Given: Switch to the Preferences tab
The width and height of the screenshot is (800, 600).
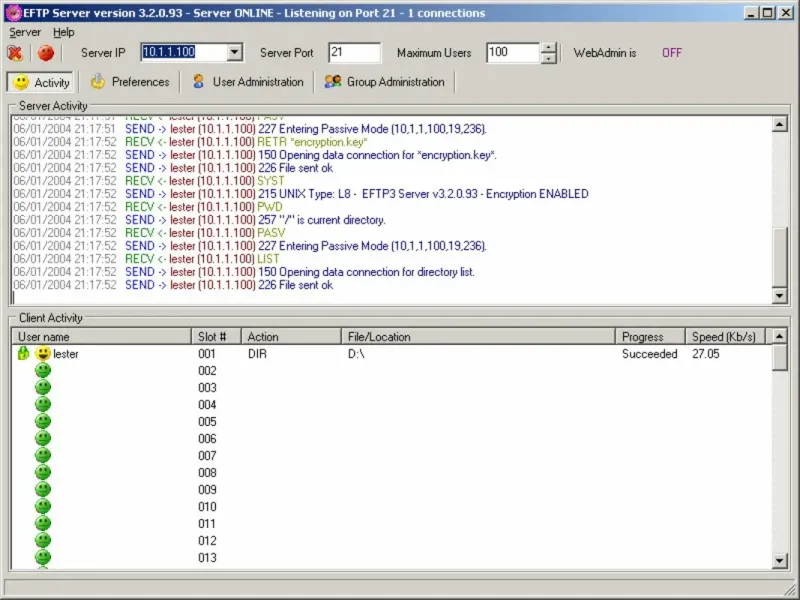Looking at the screenshot, I should (130, 82).
